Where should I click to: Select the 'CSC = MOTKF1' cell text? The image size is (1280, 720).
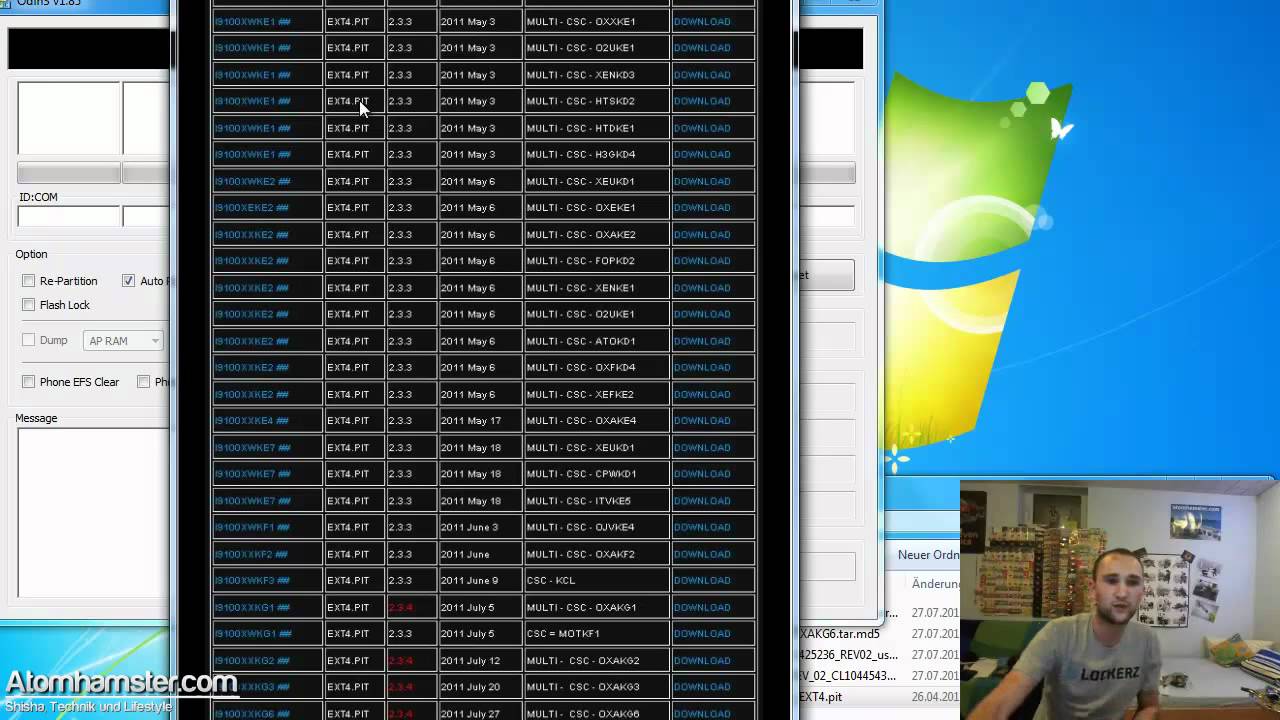(x=563, y=634)
